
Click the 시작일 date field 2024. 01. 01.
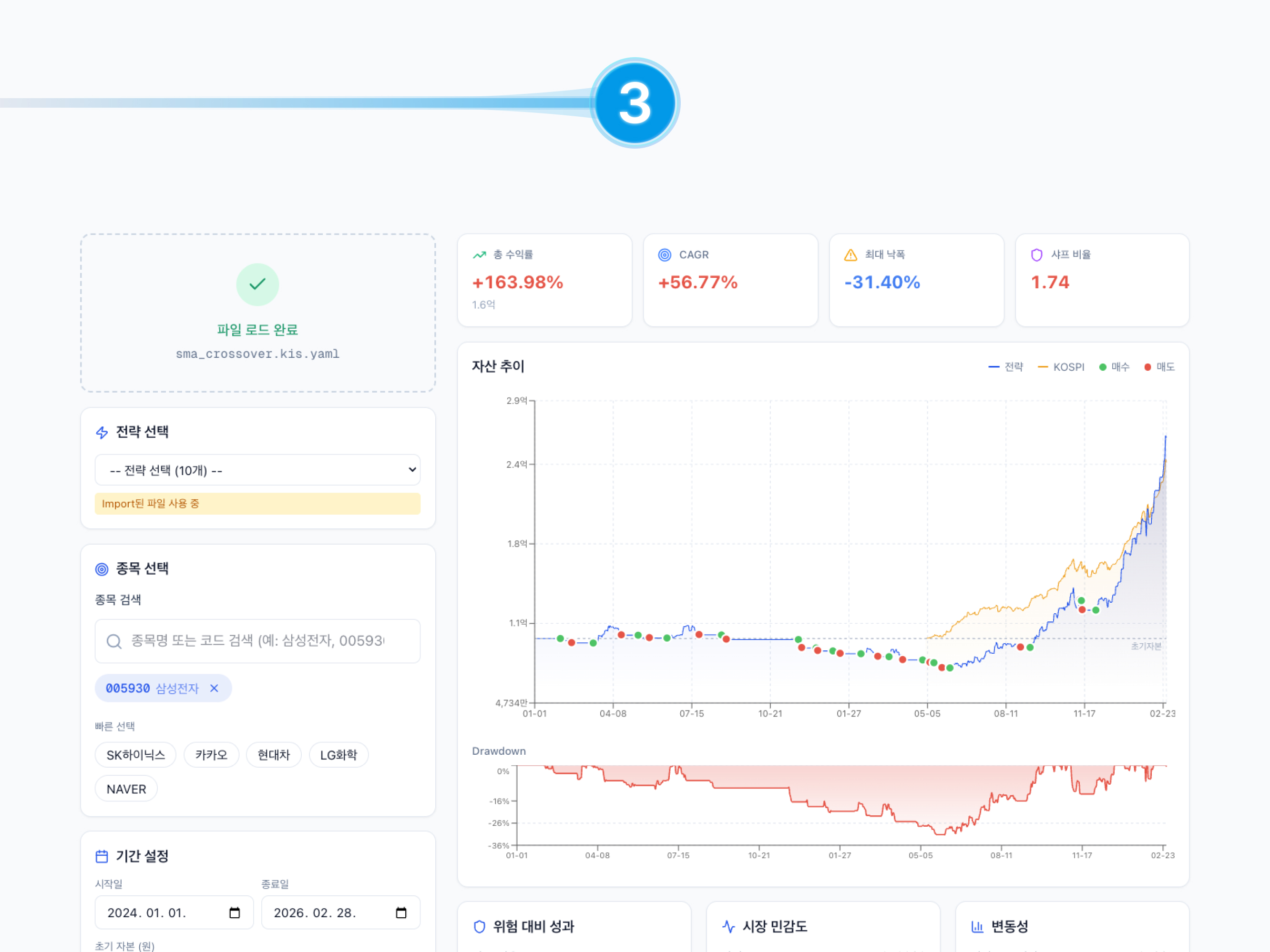[x=174, y=912]
